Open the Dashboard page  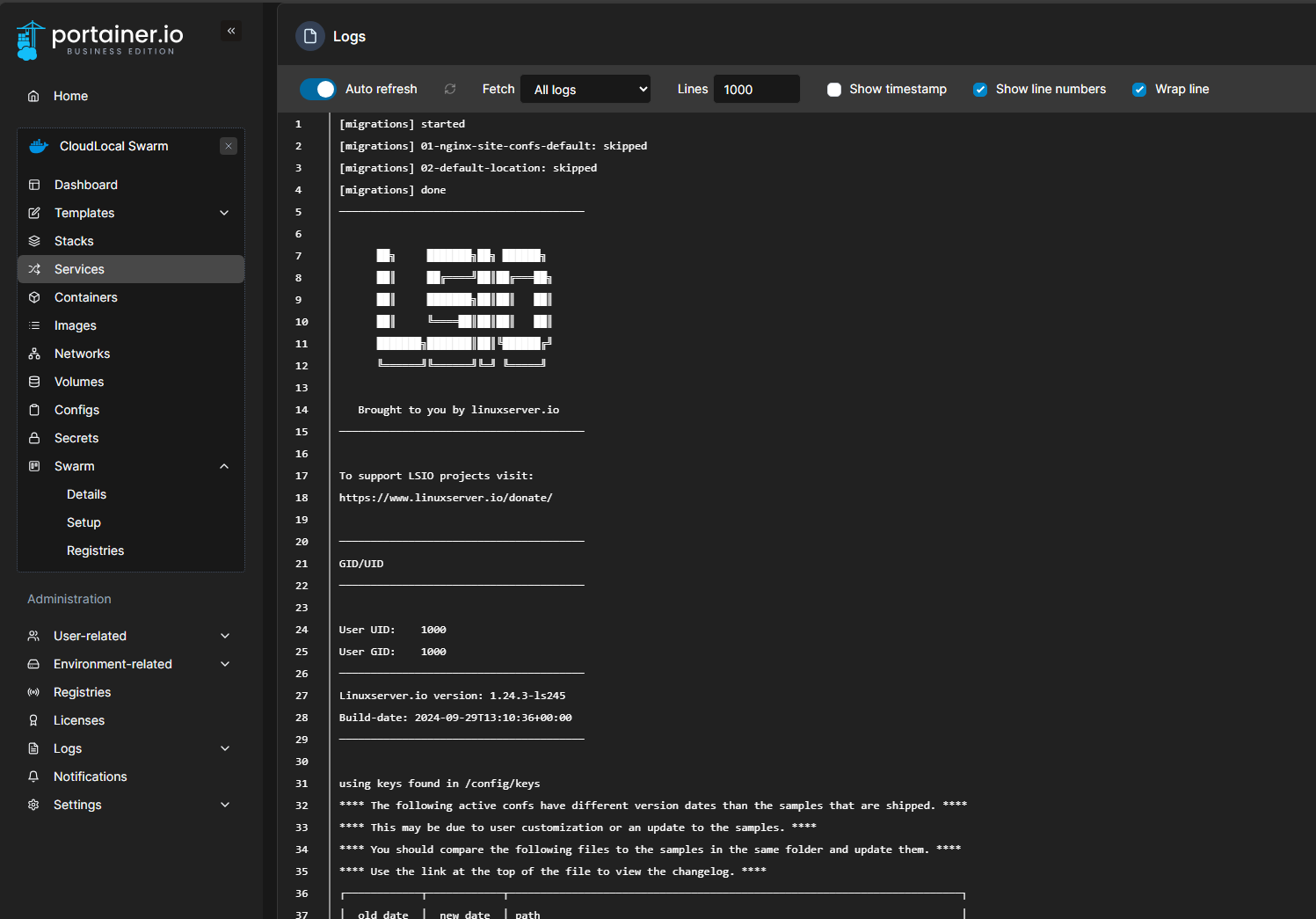coord(86,185)
